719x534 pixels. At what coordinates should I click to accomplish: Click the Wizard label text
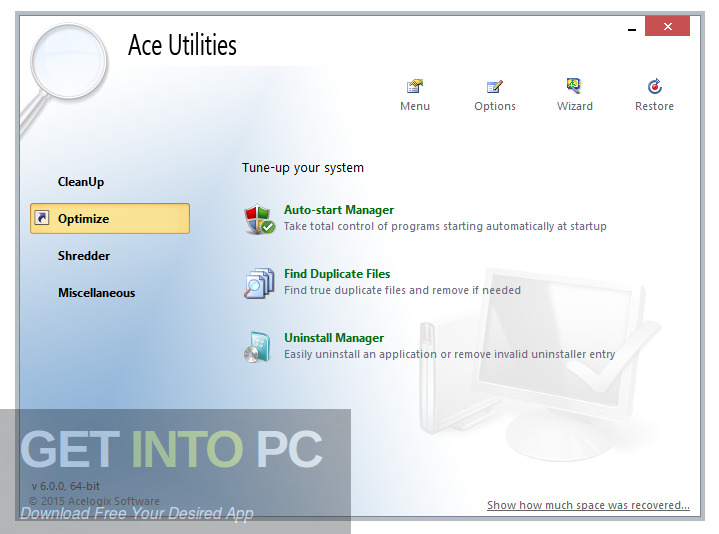point(575,106)
